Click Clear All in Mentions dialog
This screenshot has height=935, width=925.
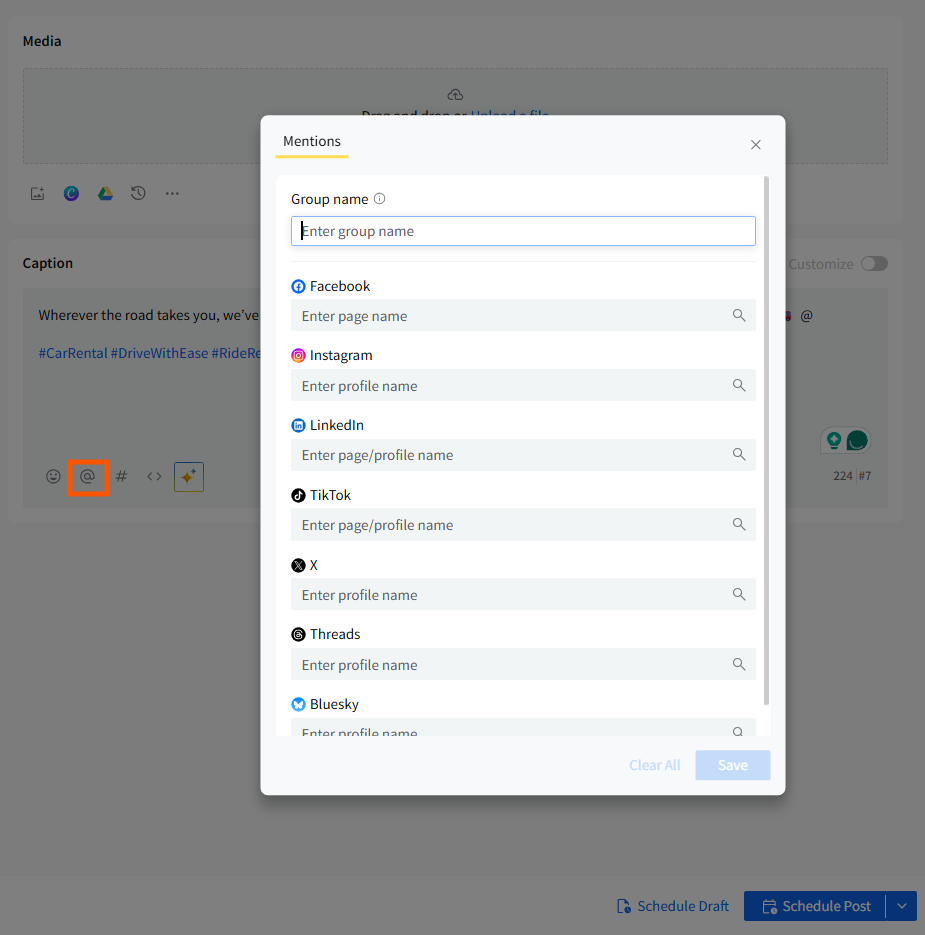(654, 765)
